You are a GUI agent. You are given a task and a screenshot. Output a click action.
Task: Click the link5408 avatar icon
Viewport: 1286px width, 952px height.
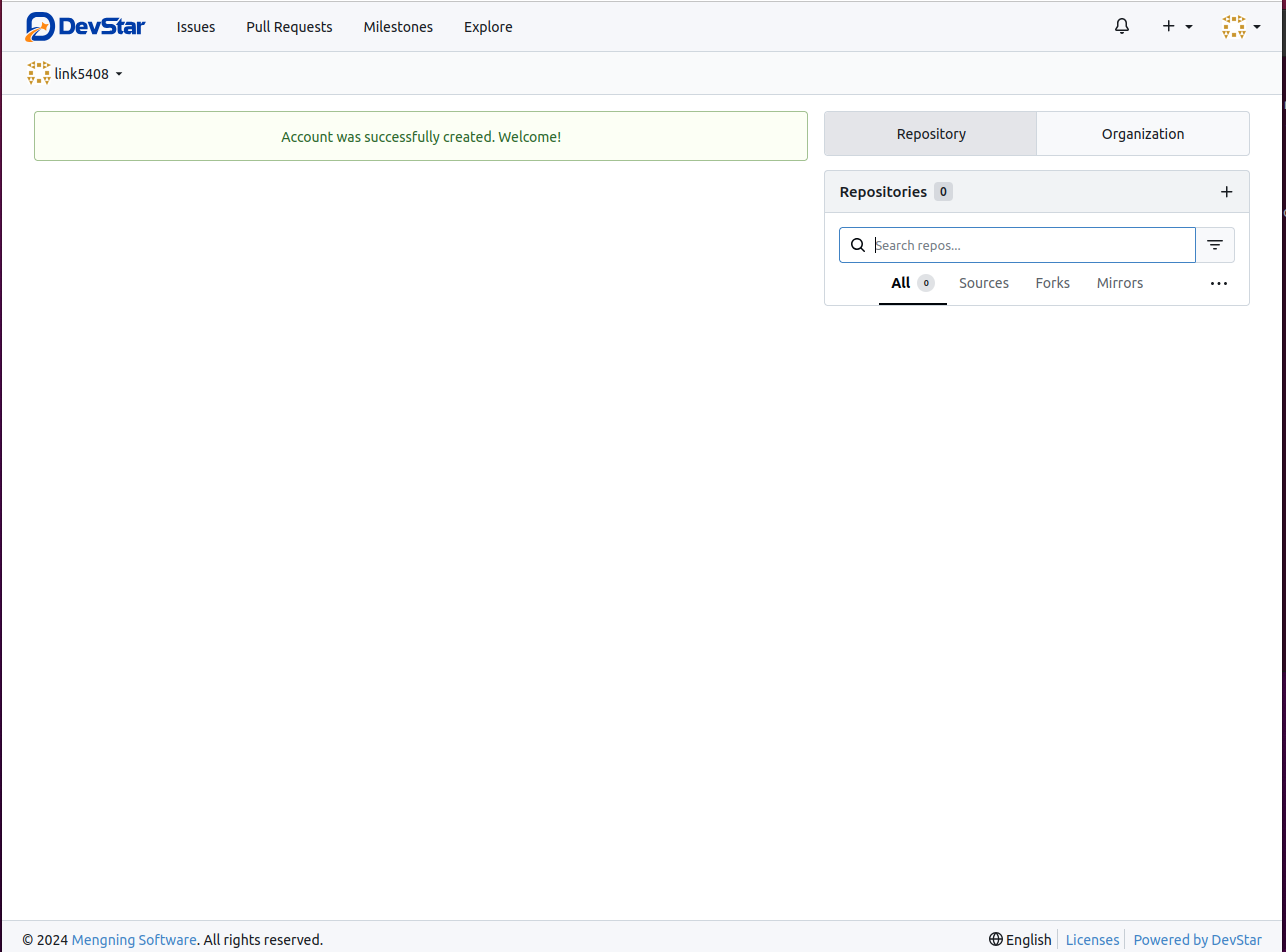coord(38,72)
